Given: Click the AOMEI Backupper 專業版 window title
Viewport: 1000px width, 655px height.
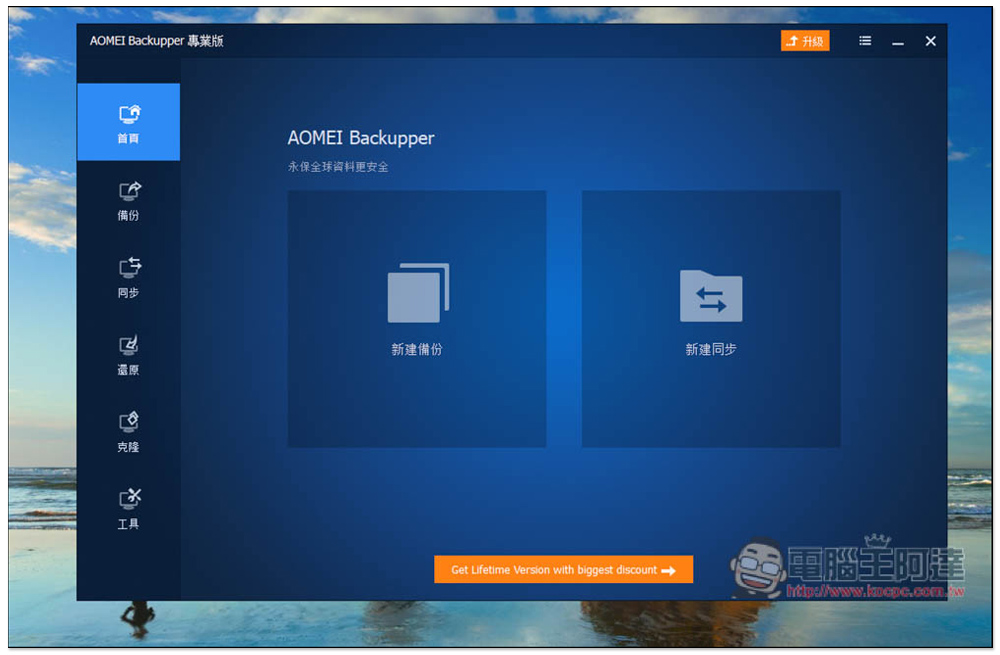Looking at the screenshot, I should click(156, 41).
